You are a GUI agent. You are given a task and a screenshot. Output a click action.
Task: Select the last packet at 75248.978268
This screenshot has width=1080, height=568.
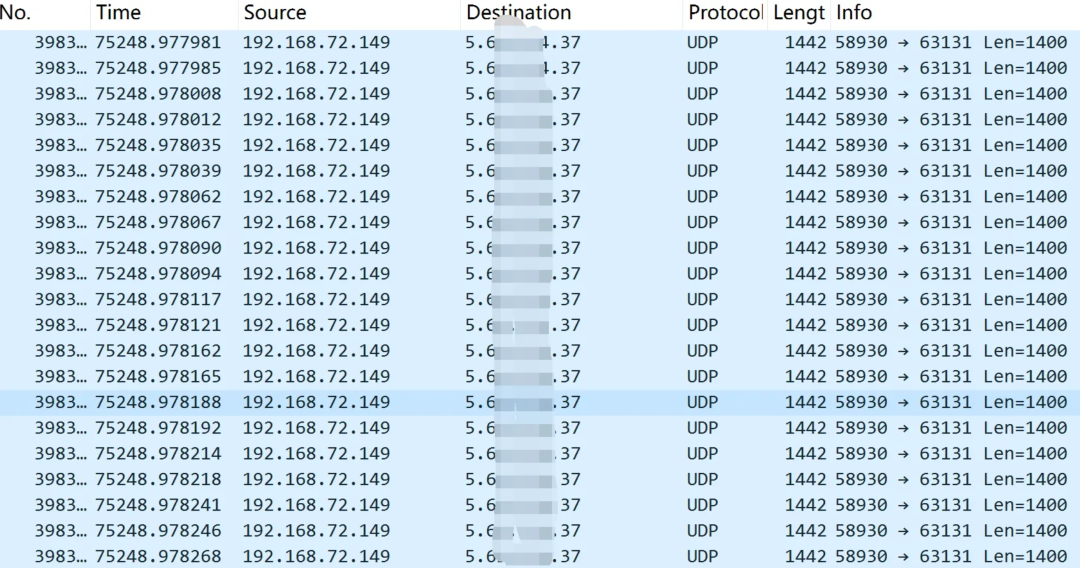158,556
